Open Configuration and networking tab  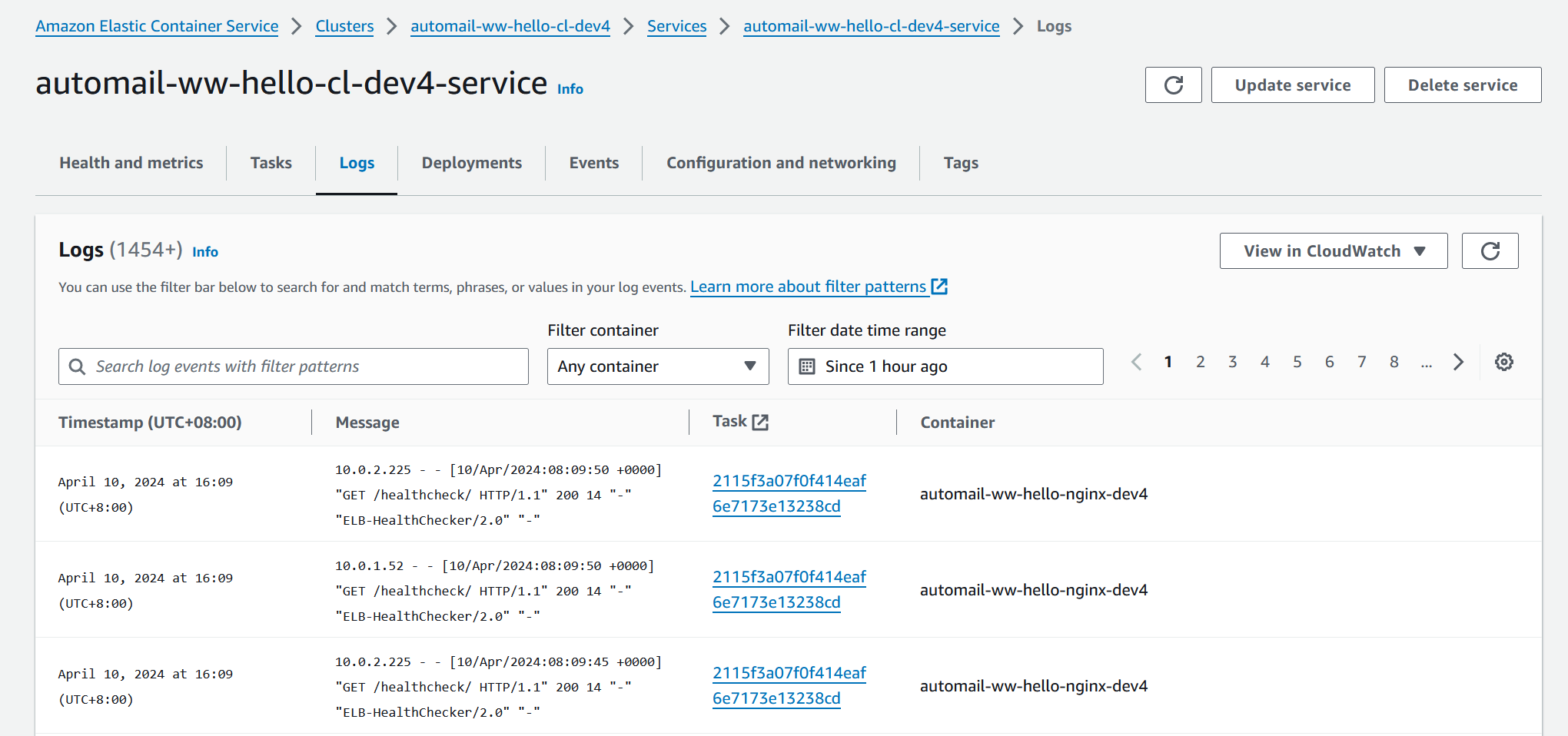click(781, 163)
